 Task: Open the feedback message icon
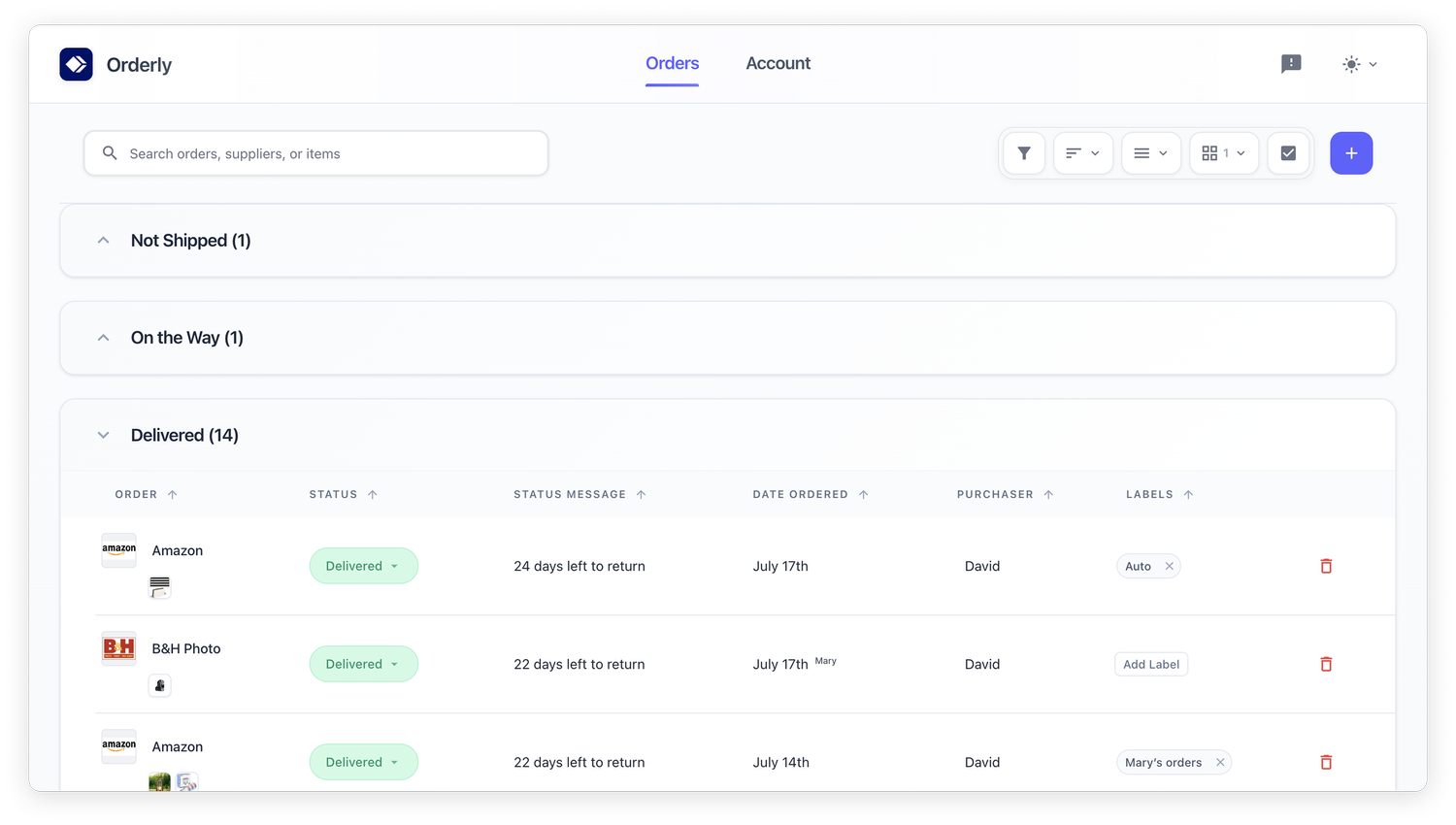pos(1290,63)
